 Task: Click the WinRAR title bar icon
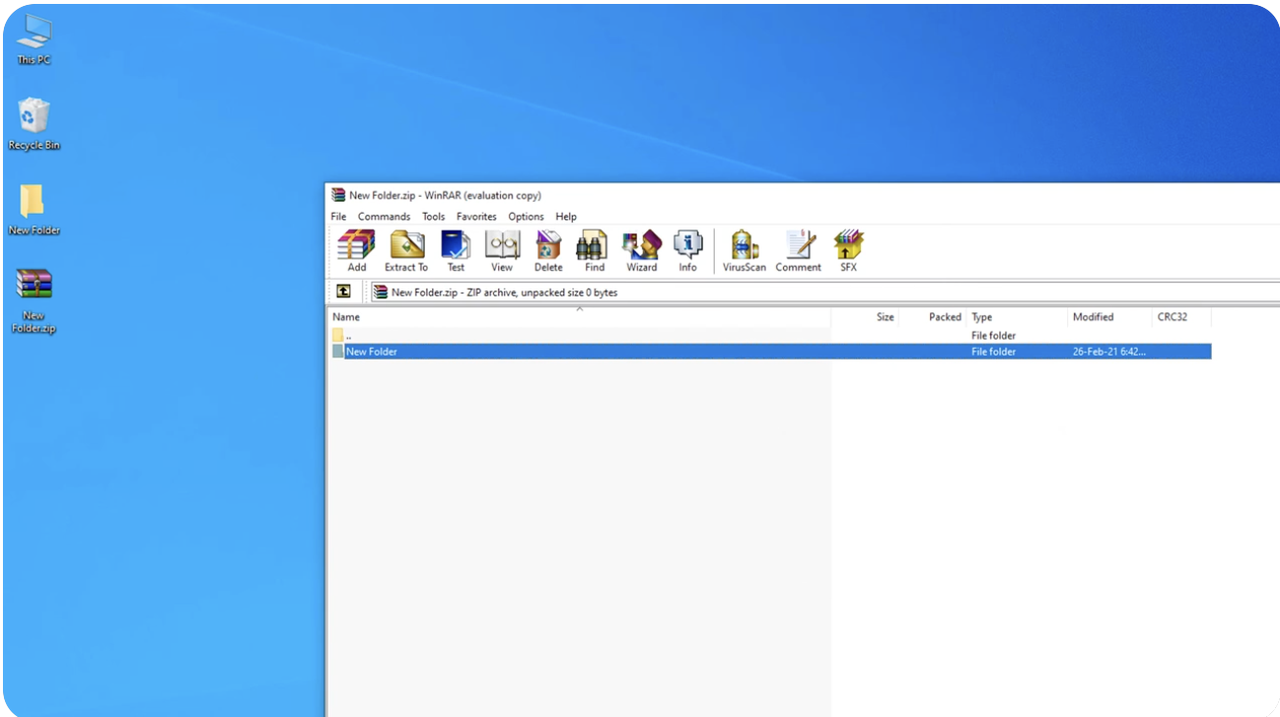(338, 195)
